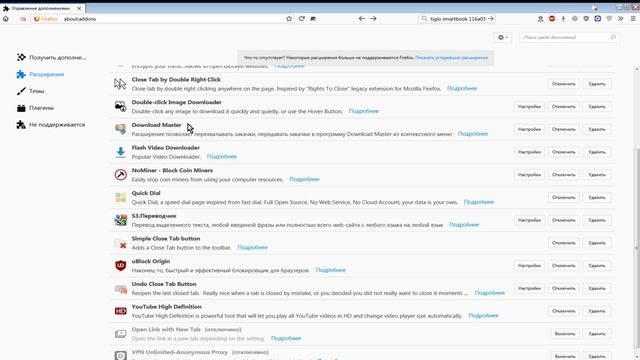Click the search go arrow after 'tigio smartbook'
Screen dimensions: 640x360
491,19
